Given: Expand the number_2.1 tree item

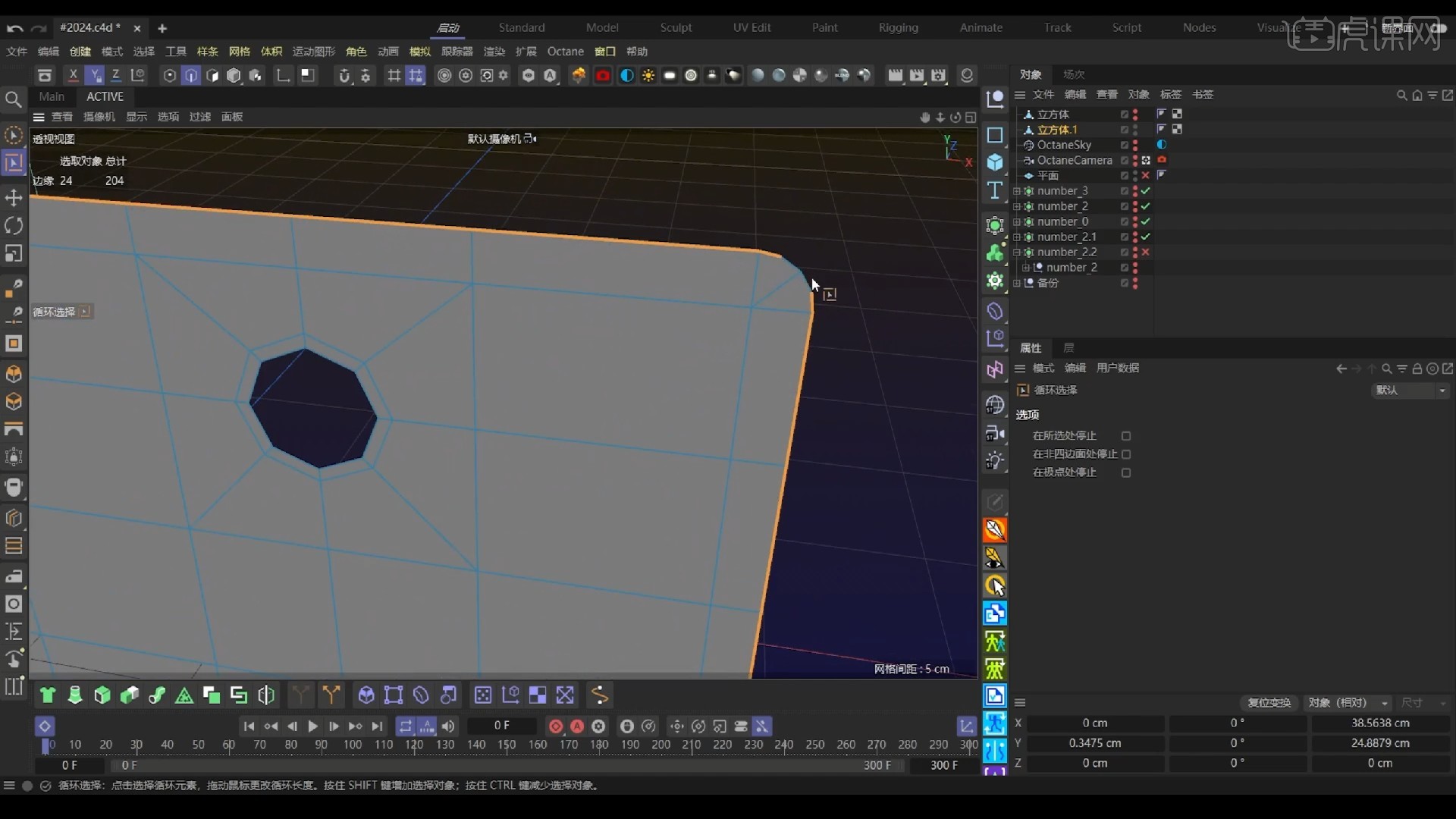Looking at the screenshot, I should [1017, 237].
